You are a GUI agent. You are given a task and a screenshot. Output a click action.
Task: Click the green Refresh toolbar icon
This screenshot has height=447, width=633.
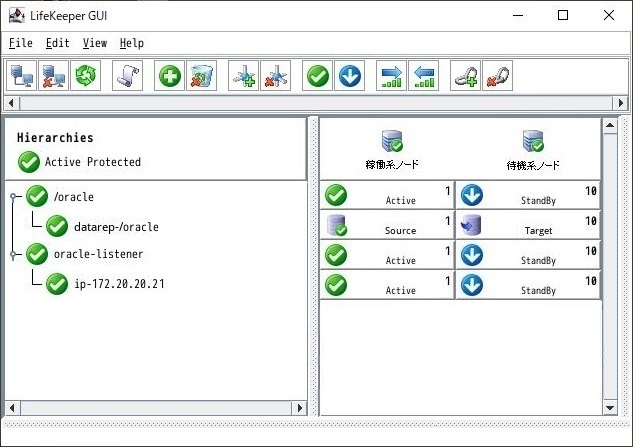coord(86,76)
